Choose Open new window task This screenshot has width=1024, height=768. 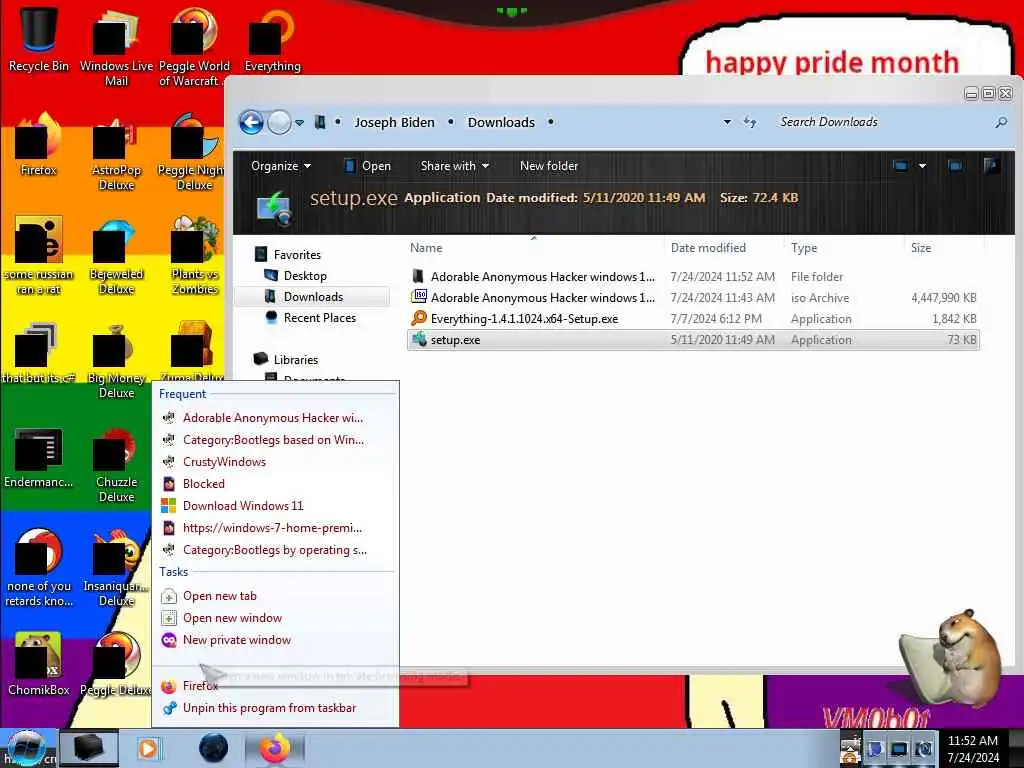pyautogui.click(x=275, y=618)
